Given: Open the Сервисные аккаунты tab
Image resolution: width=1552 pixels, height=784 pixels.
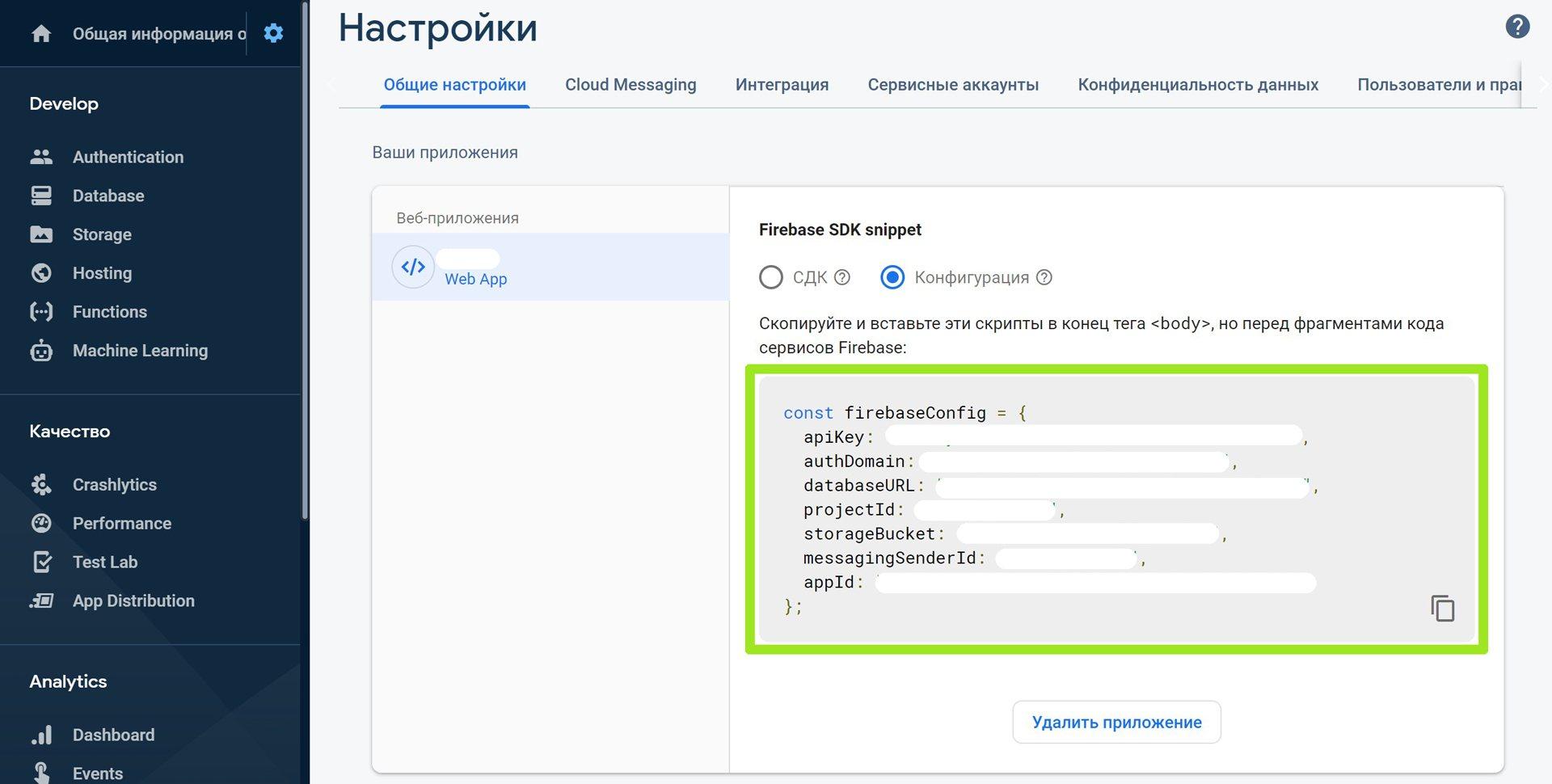Looking at the screenshot, I should tap(953, 85).
